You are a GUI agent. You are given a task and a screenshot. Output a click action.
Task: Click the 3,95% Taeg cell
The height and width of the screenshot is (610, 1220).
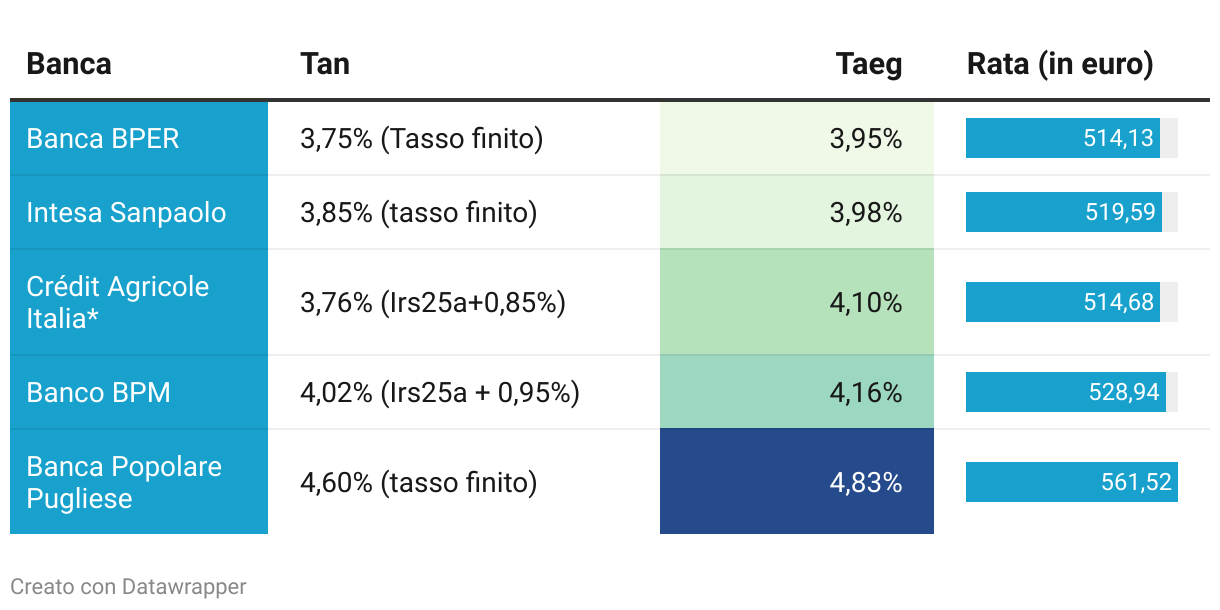coord(797,138)
